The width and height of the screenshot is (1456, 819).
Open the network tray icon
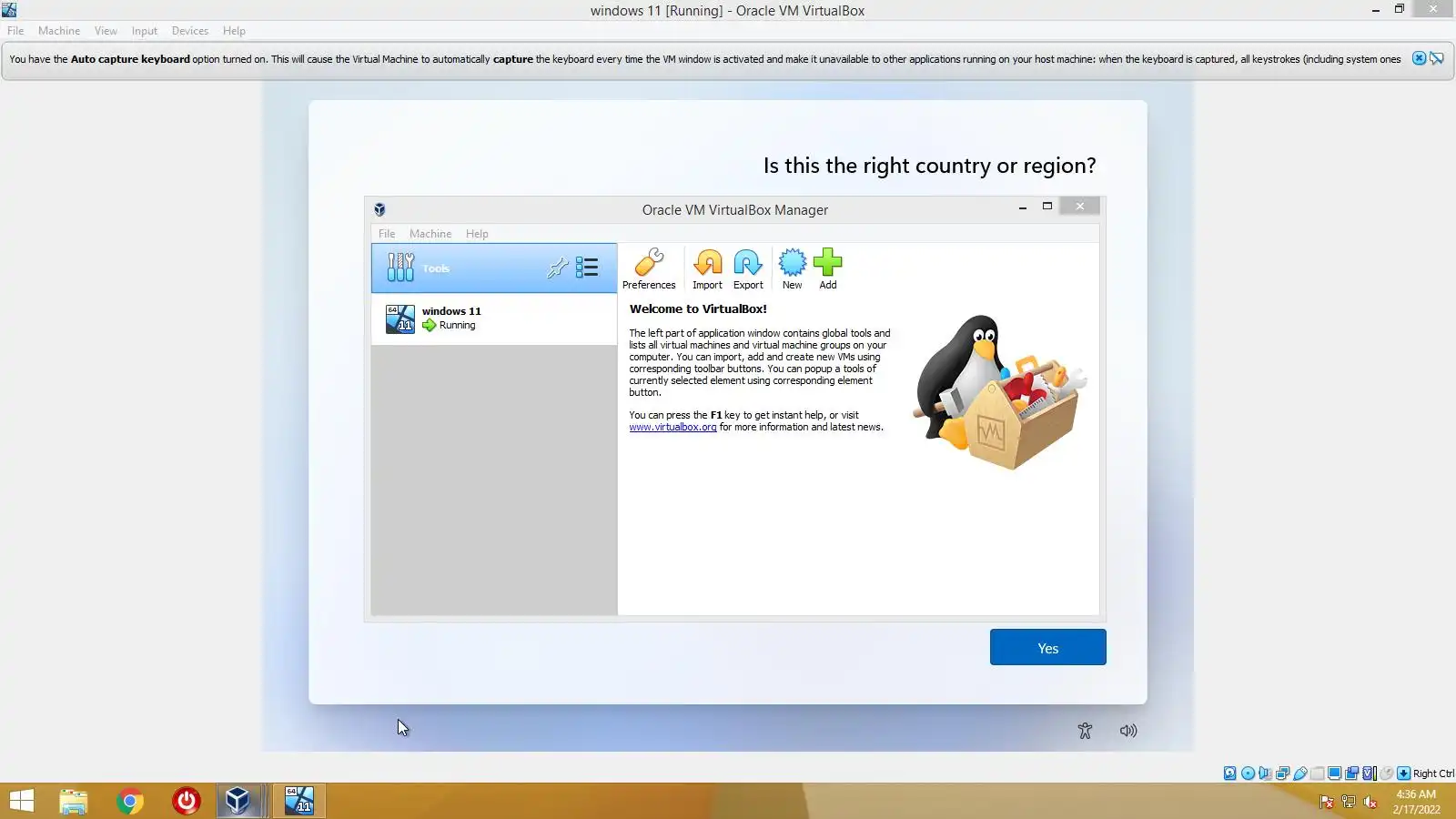[x=1349, y=802]
